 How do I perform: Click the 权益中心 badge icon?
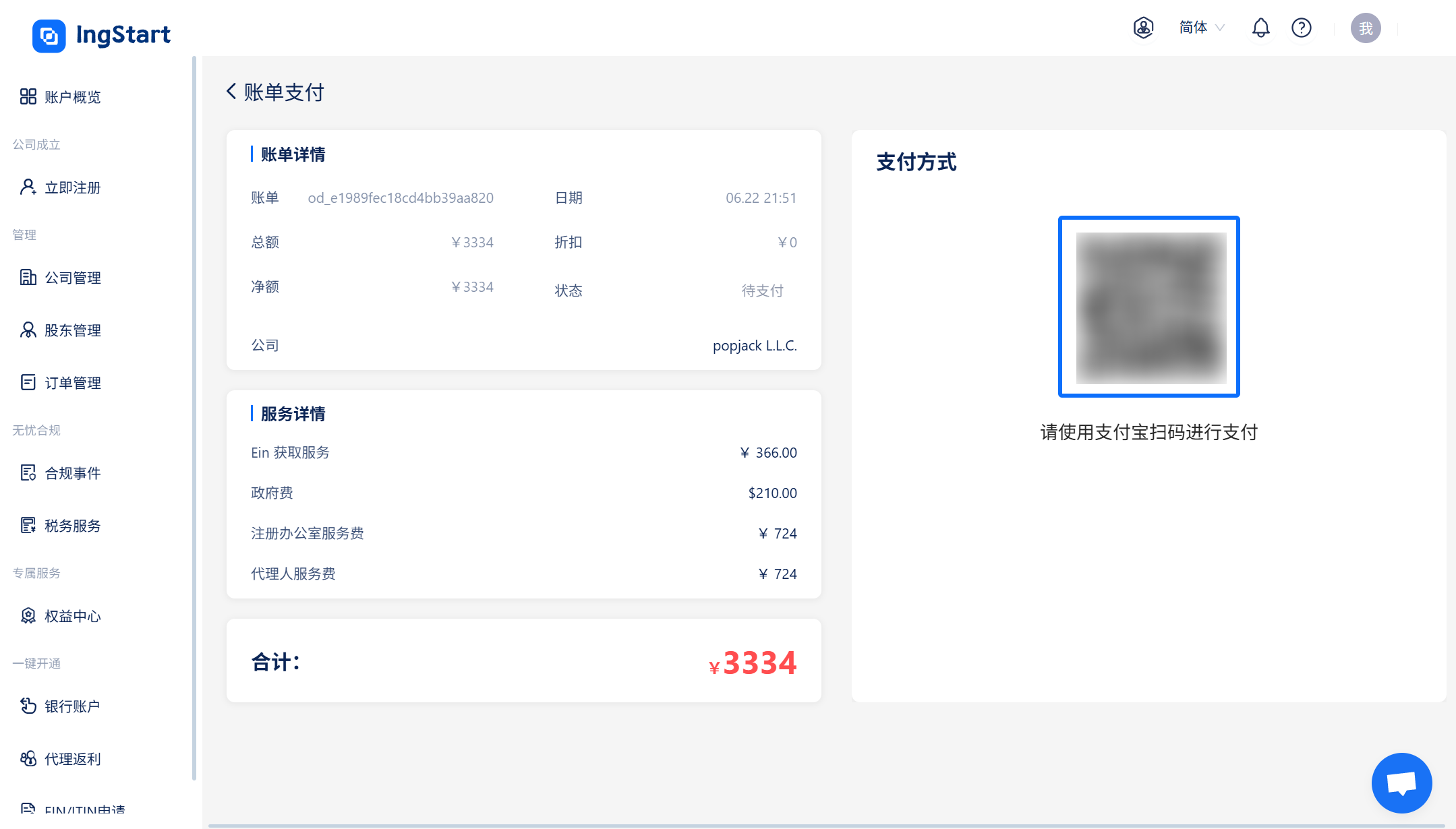(28, 615)
